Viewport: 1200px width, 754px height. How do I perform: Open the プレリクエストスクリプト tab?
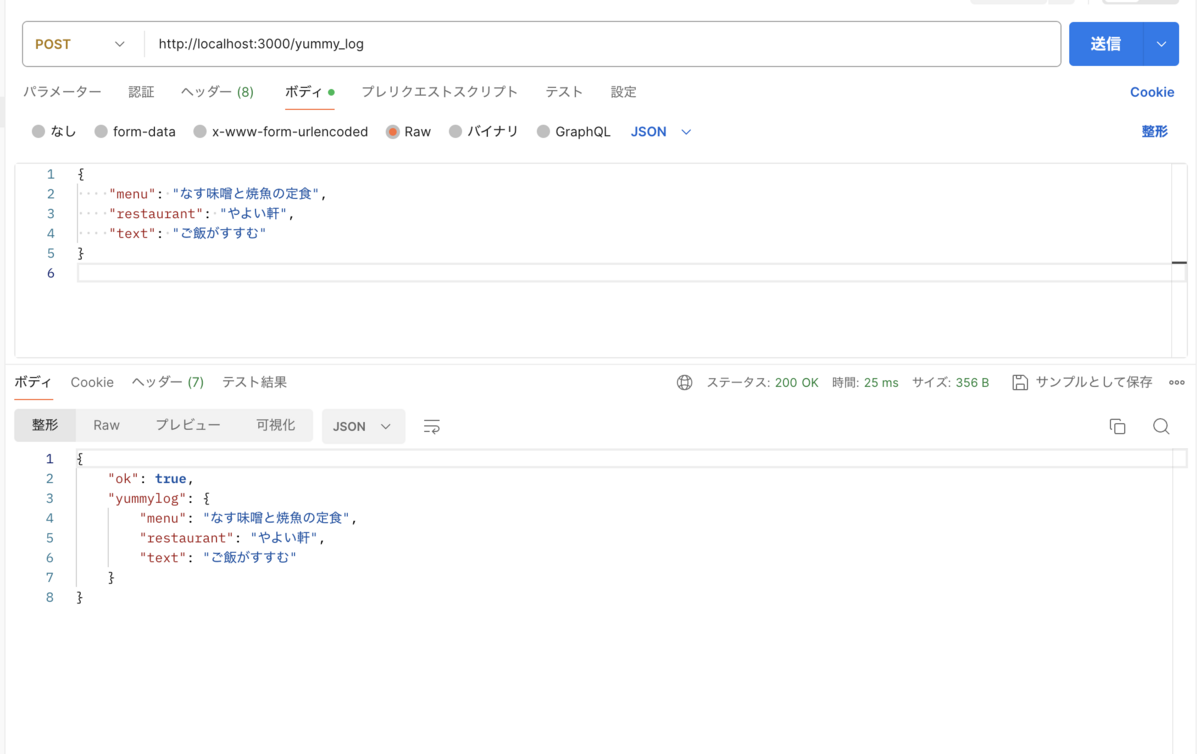click(439, 92)
